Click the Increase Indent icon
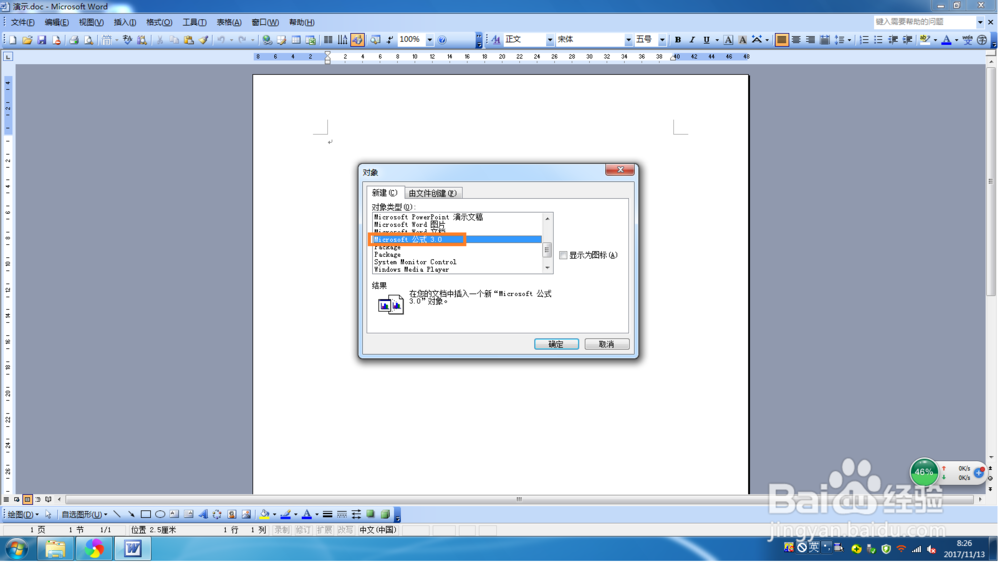 click(x=908, y=40)
